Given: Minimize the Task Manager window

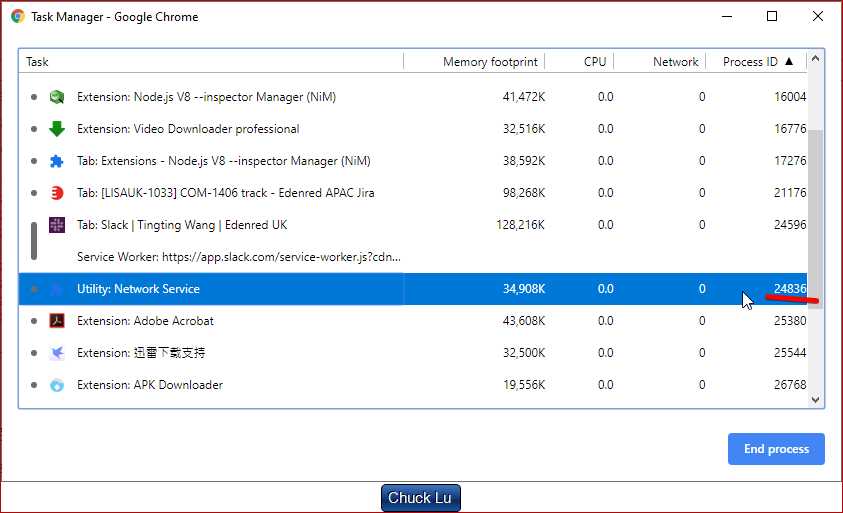Looking at the screenshot, I should (x=726, y=17).
